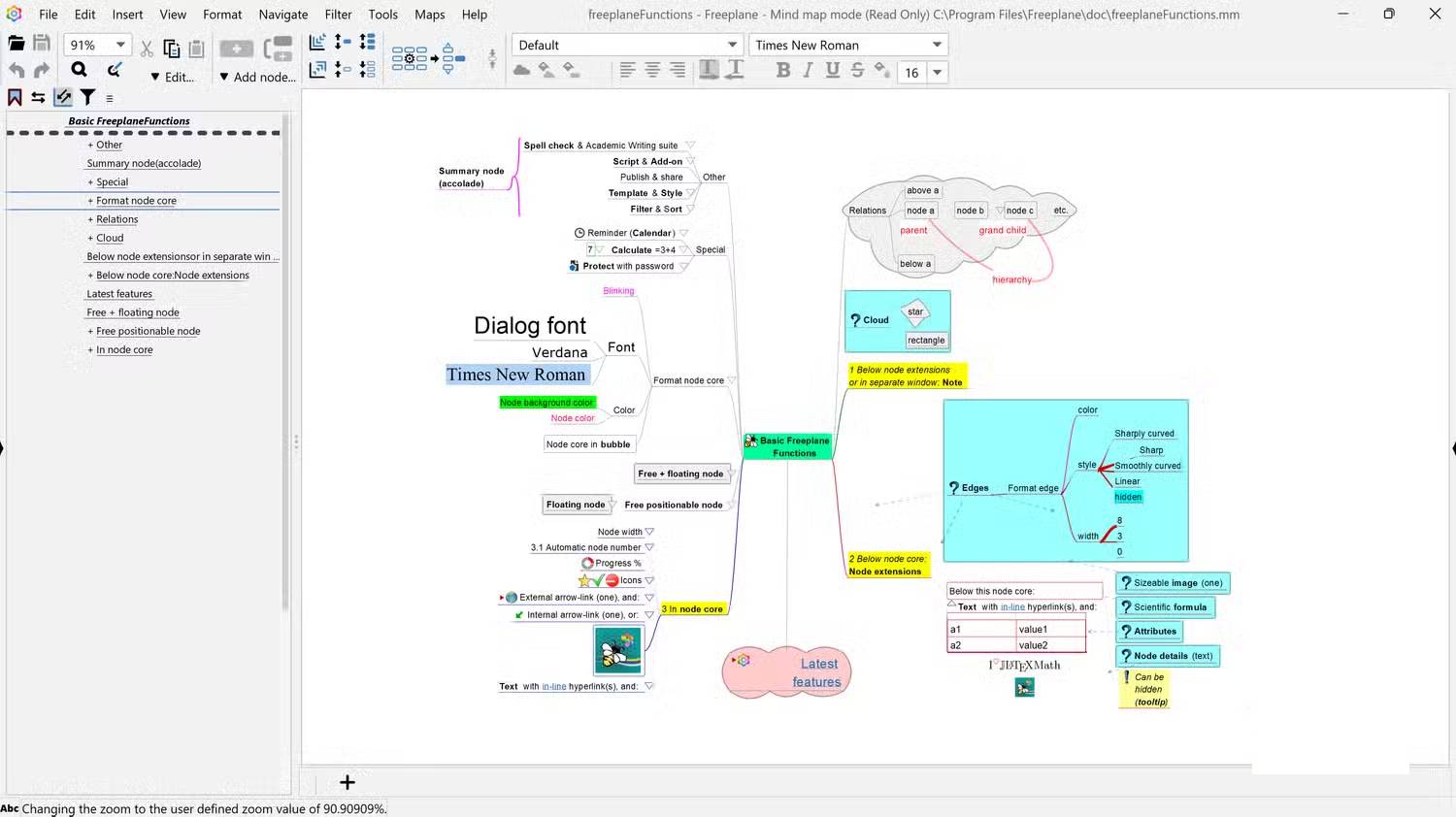Open the Navigate menu

point(282,15)
